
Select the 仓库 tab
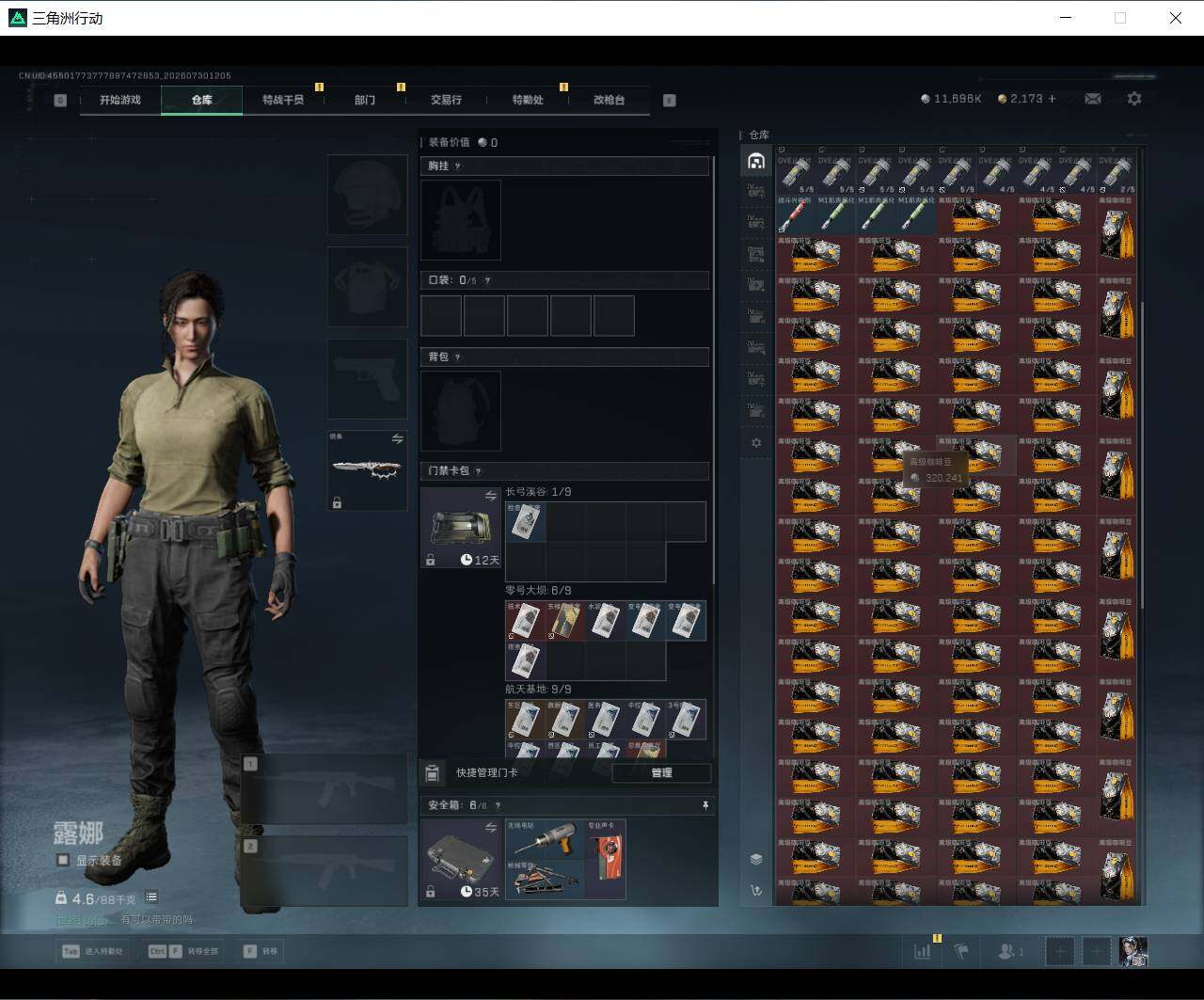coord(202,100)
